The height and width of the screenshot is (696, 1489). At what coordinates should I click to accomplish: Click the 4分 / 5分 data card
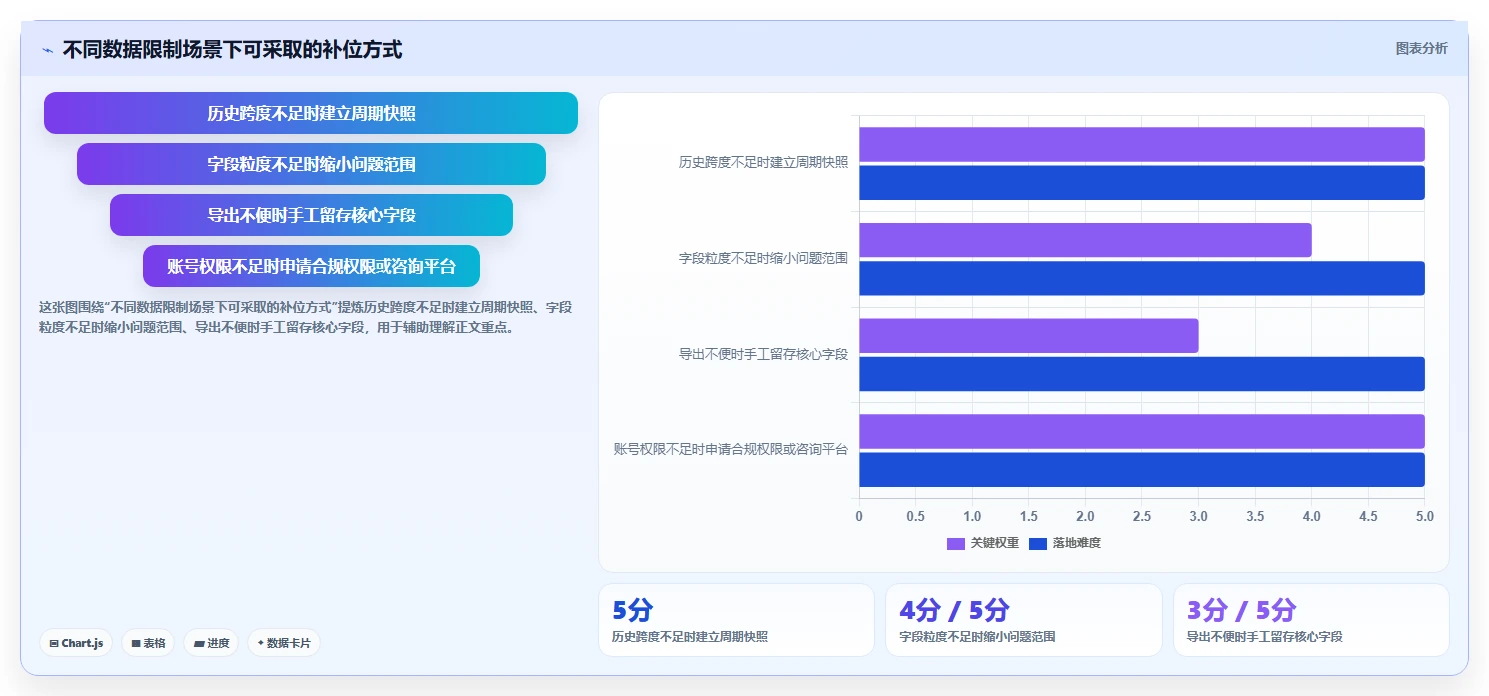(x=1023, y=620)
